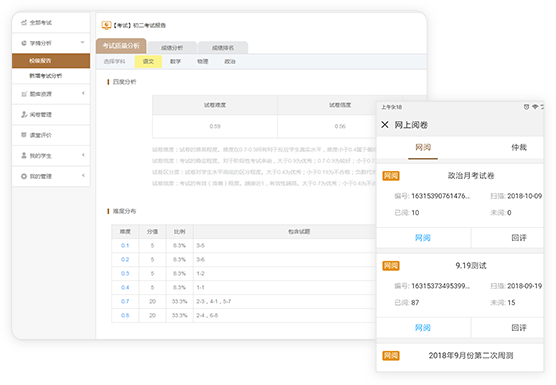Open difficulty link 0.1 in table

coord(125,246)
